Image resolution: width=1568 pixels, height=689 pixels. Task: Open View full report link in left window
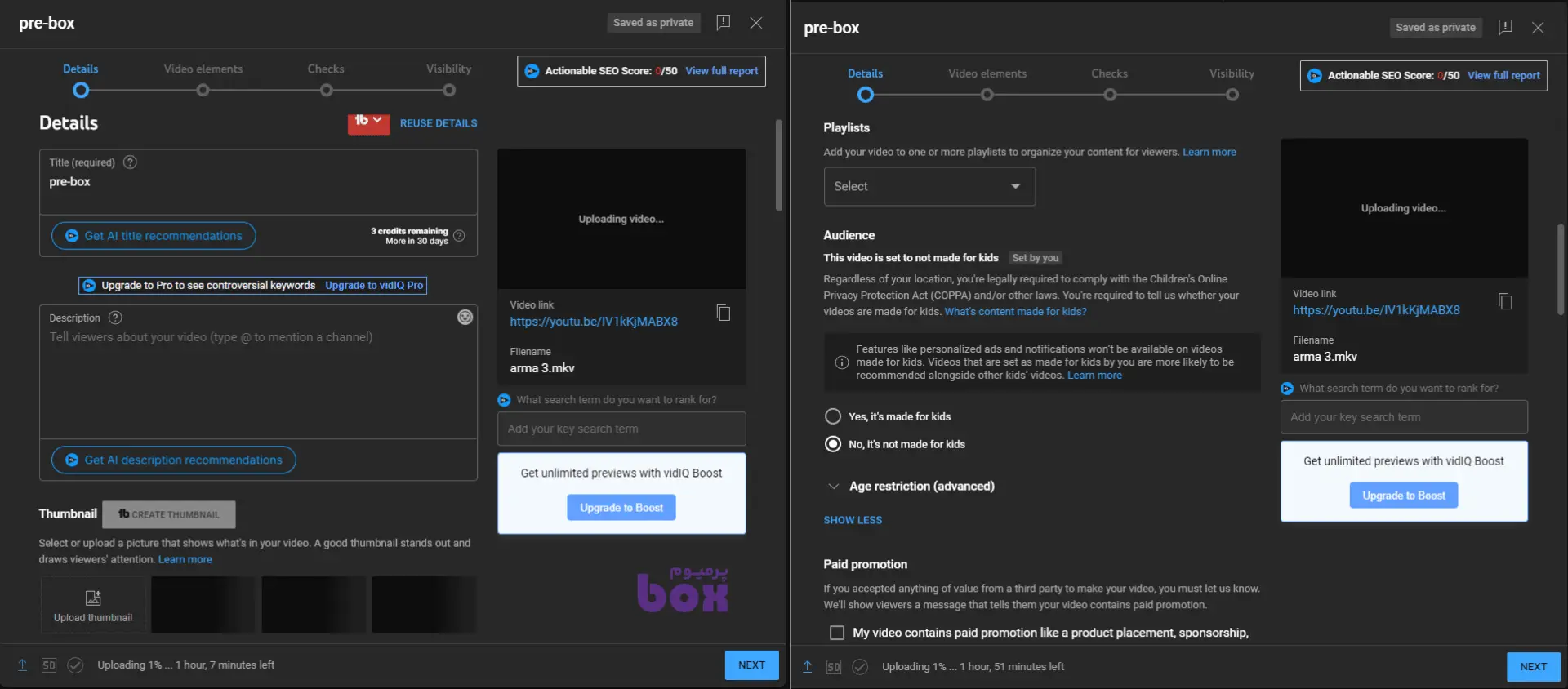[x=722, y=71]
